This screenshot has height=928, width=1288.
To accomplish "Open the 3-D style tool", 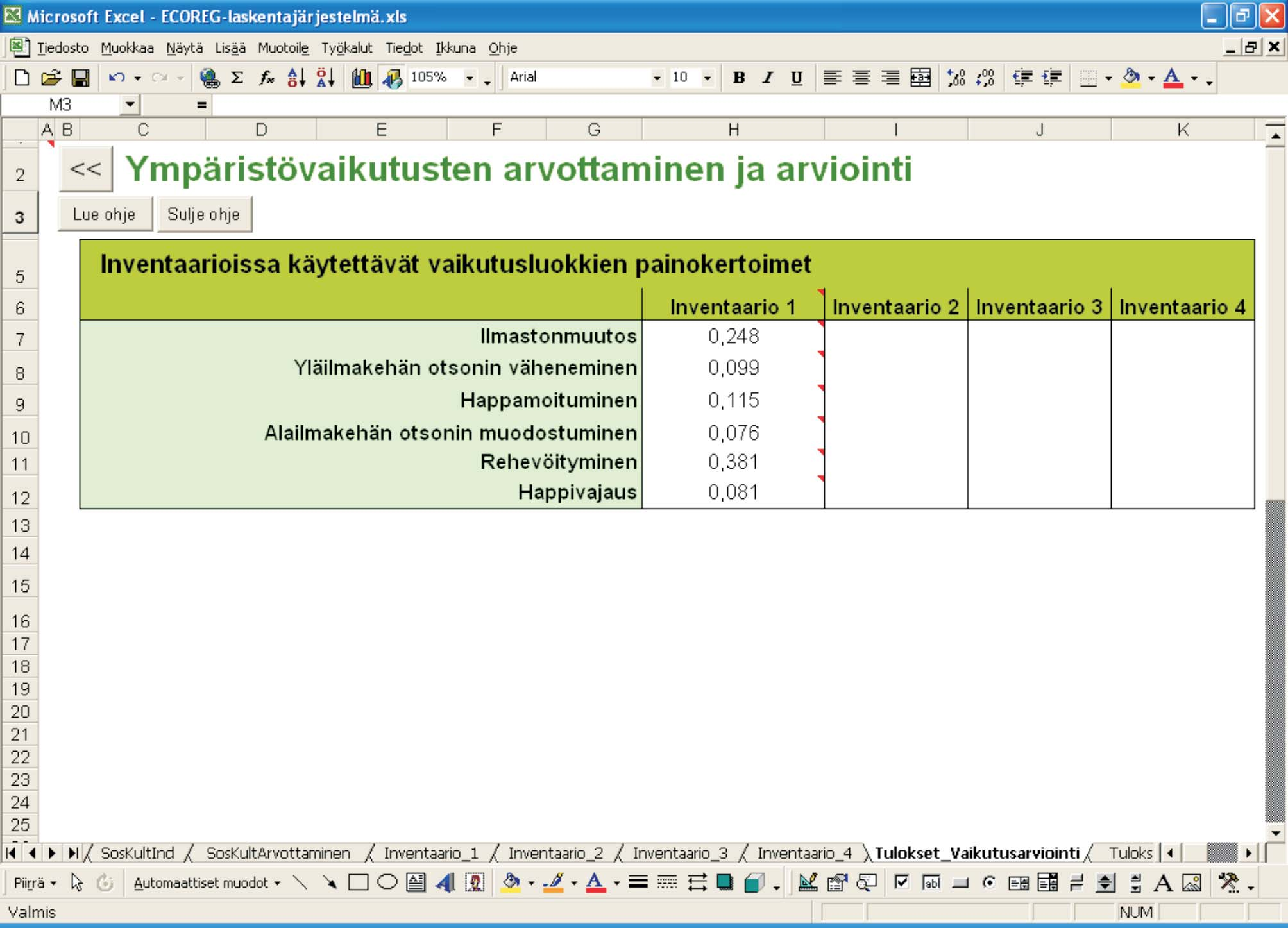I will (755, 882).
